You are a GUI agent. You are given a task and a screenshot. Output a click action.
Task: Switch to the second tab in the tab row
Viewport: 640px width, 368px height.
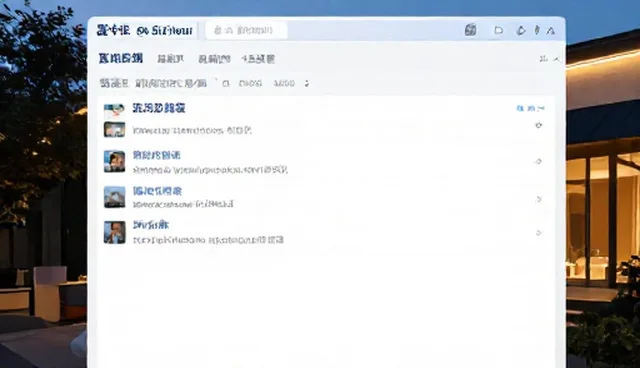(171, 59)
